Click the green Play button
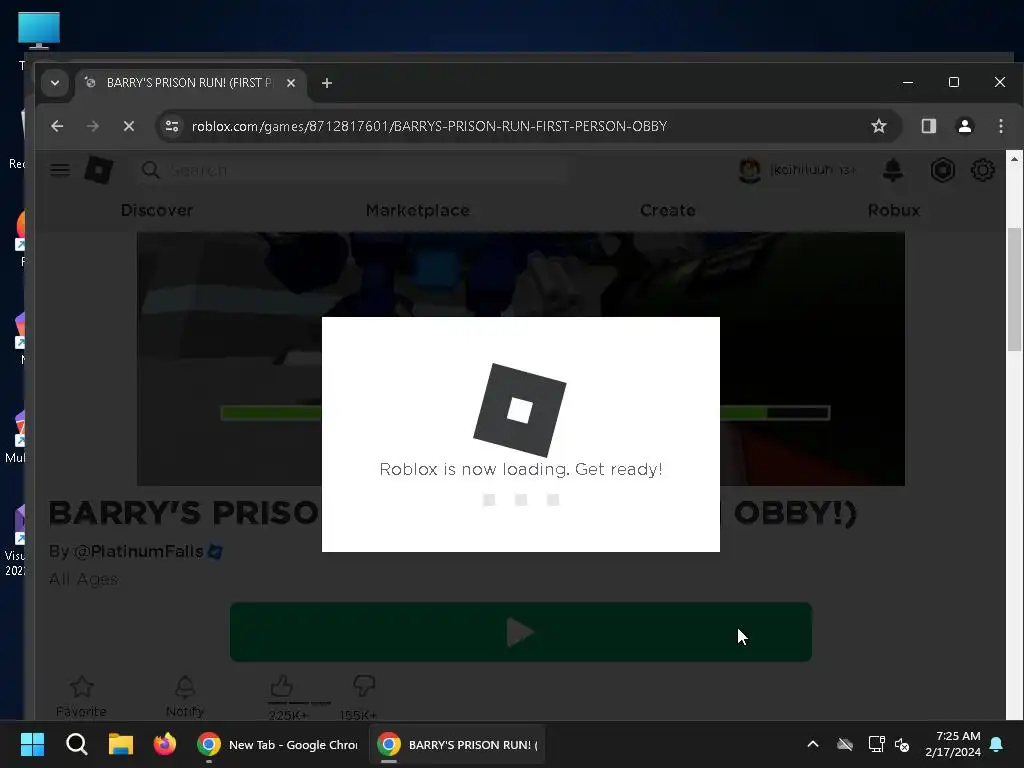Screen dimensions: 1024x768 click(x=520, y=632)
